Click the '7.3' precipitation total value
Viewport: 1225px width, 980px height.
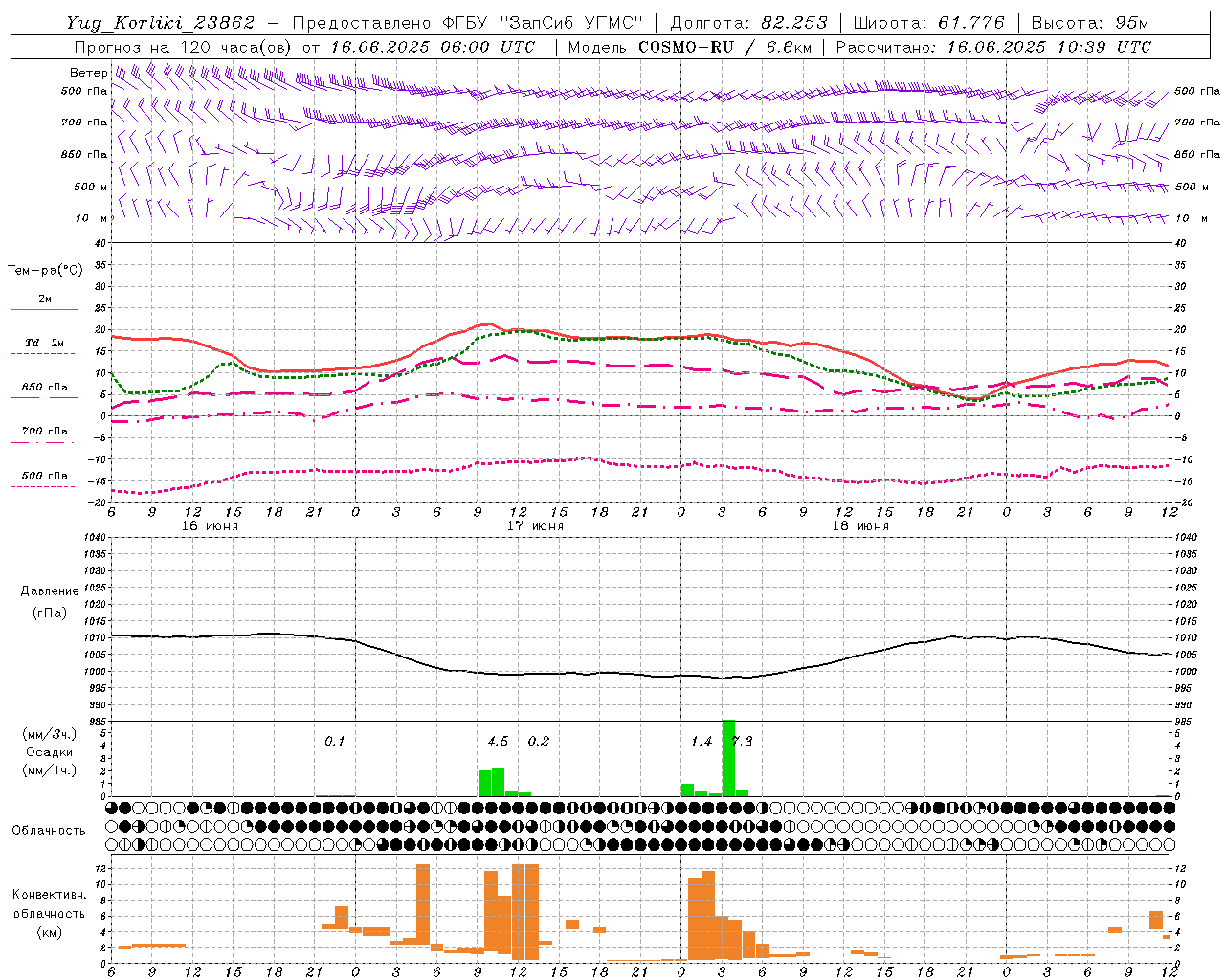point(742,741)
